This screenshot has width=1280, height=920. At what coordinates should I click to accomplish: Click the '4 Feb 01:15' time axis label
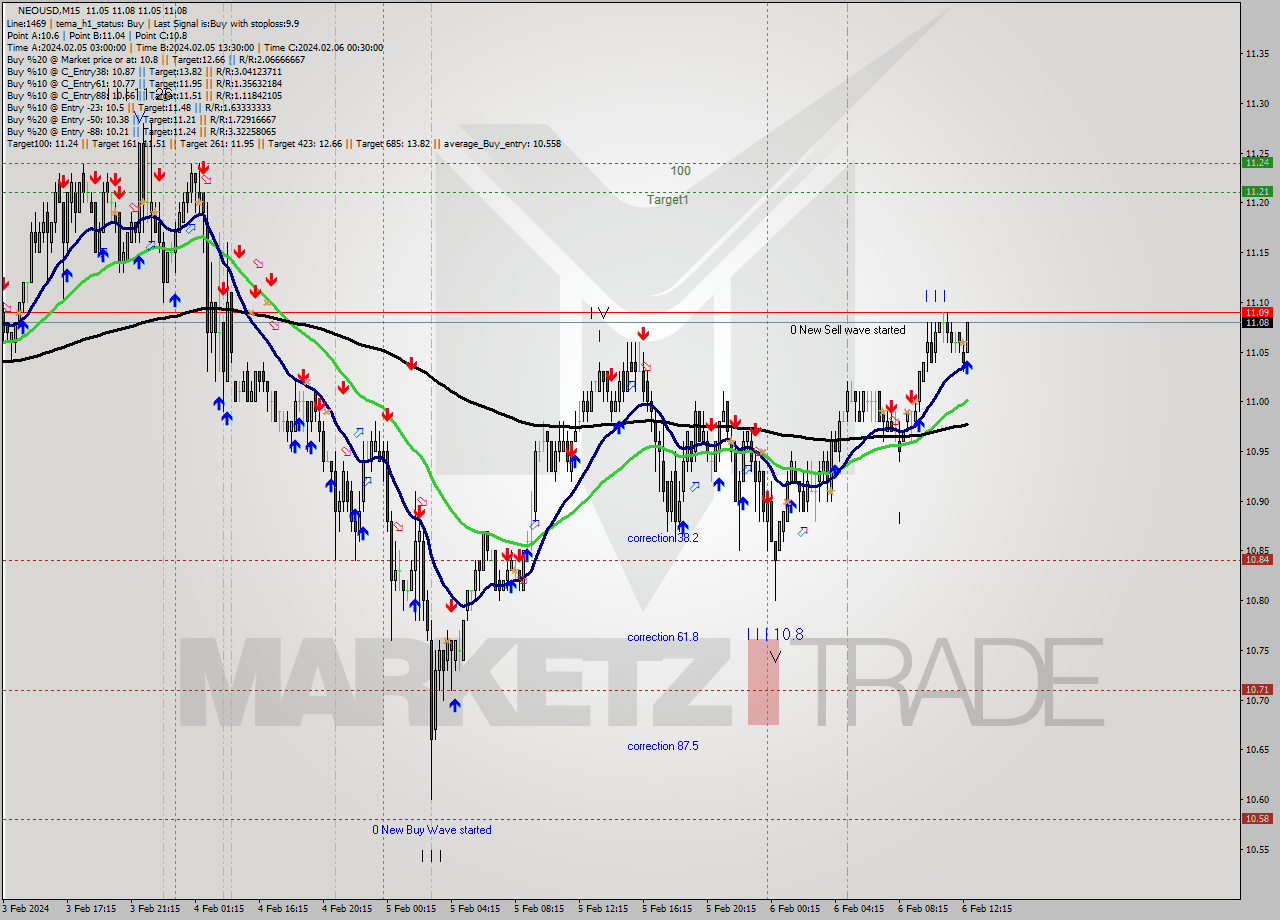218,909
